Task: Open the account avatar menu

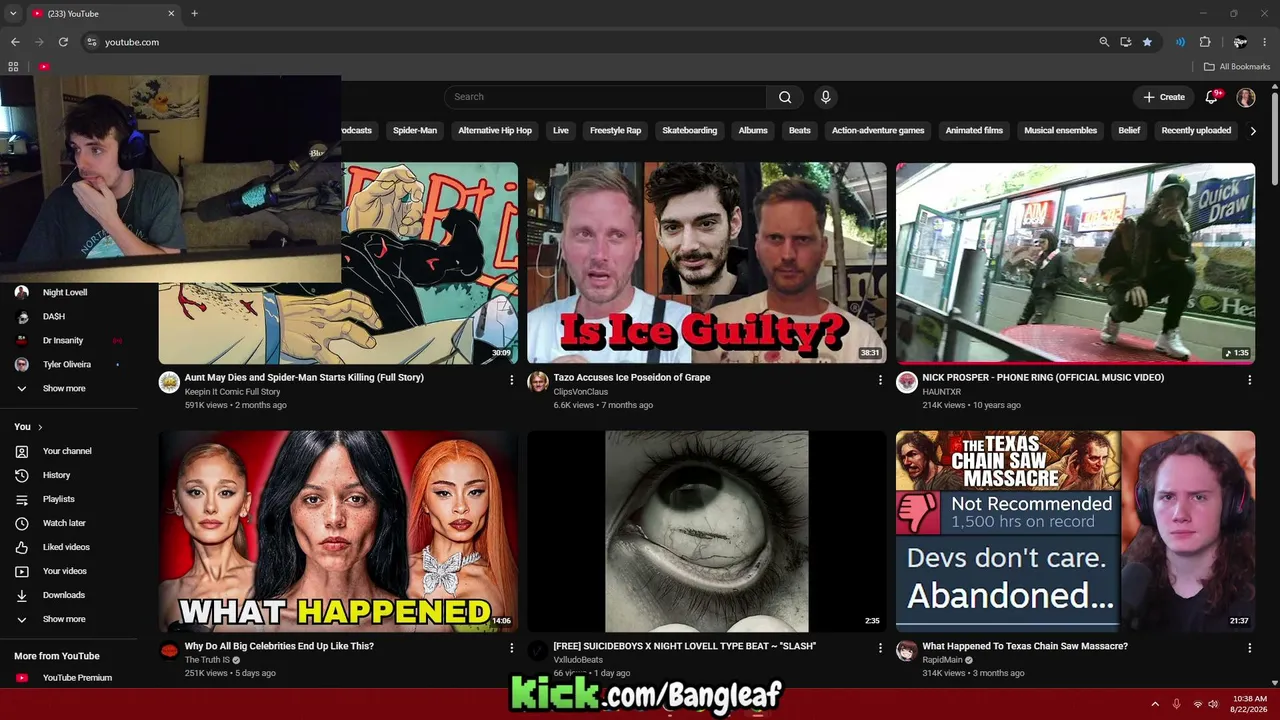Action: coord(1246,97)
